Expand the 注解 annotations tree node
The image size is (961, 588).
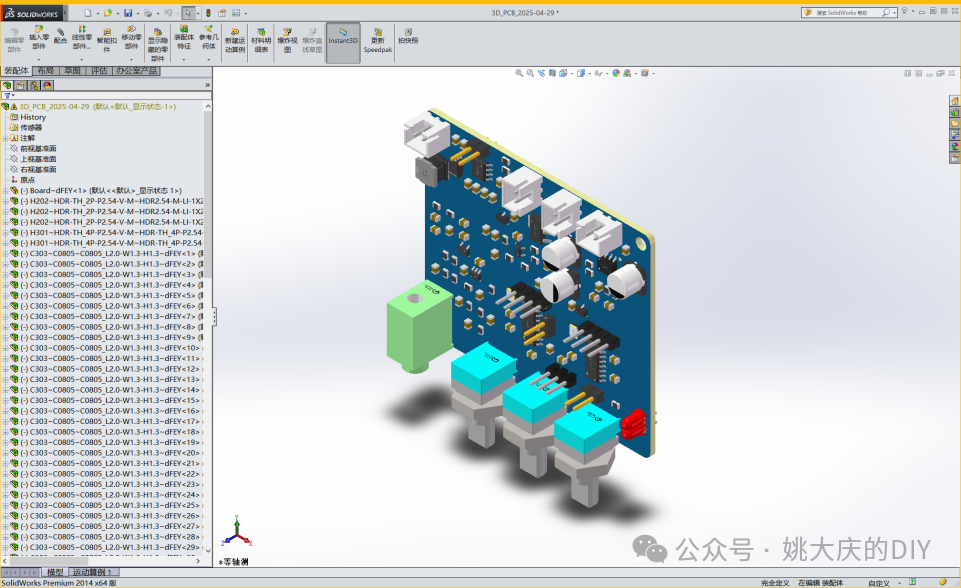[x=6, y=138]
